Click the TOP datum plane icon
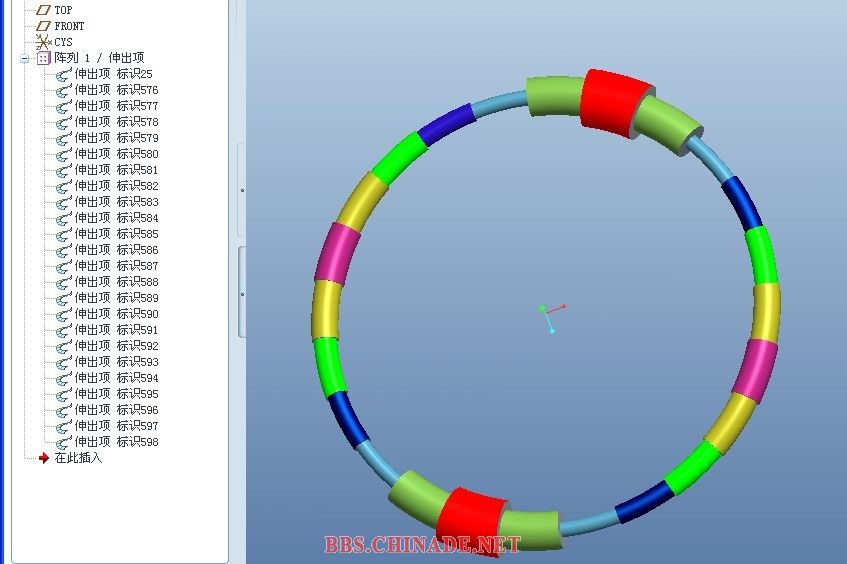The image size is (847, 564). [43, 10]
